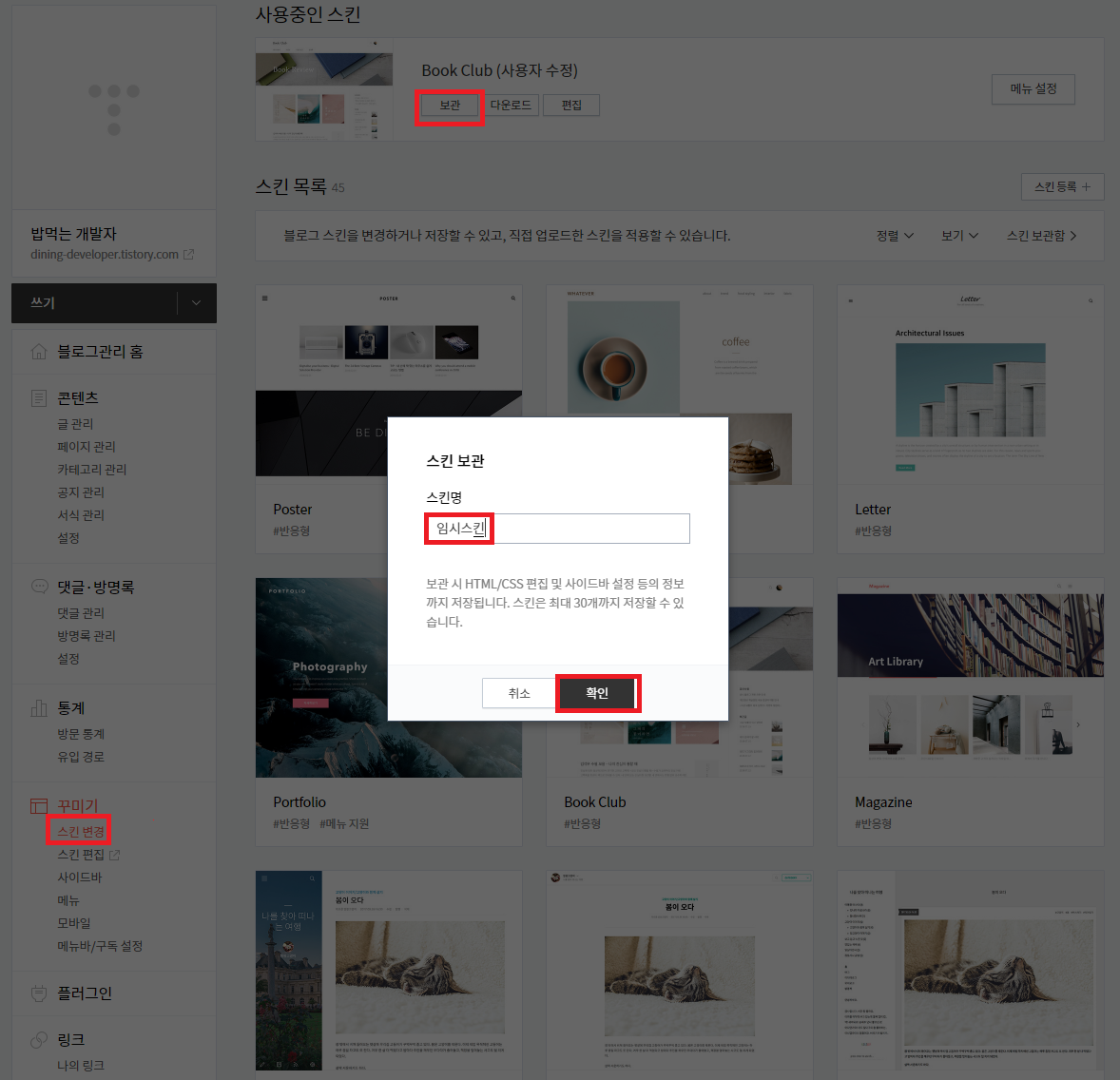Click the 쓰기 button

pos(93,303)
